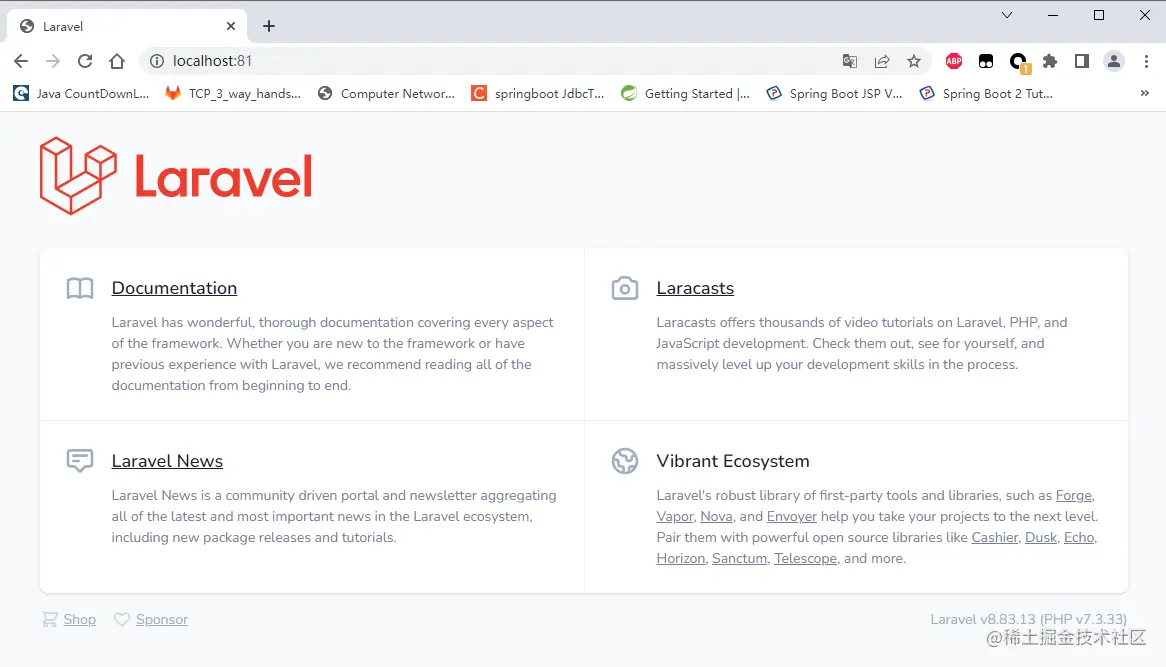Reload the localhost page
The image size is (1166, 667).
tap(85, 61)
